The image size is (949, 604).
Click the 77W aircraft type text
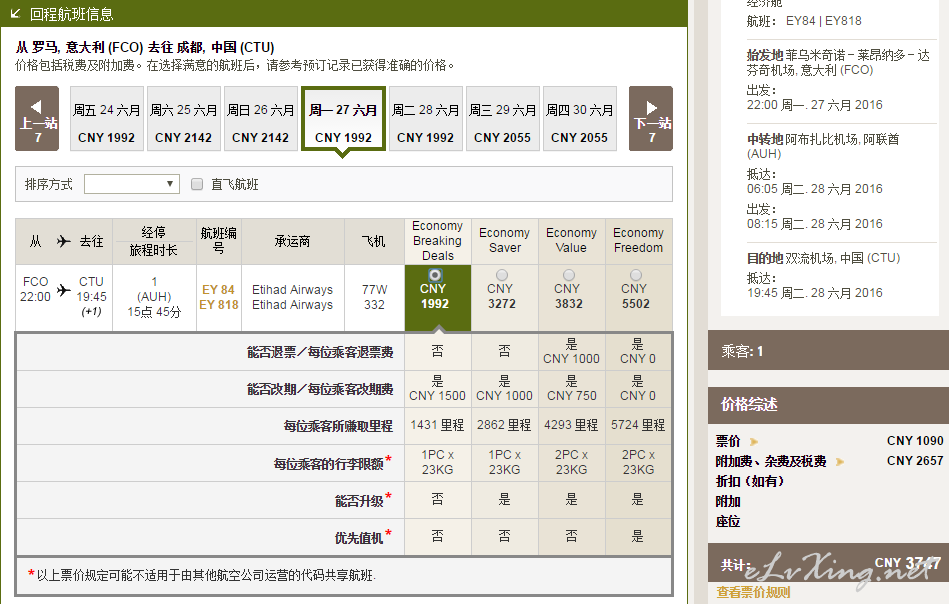(x=374, y=290)
